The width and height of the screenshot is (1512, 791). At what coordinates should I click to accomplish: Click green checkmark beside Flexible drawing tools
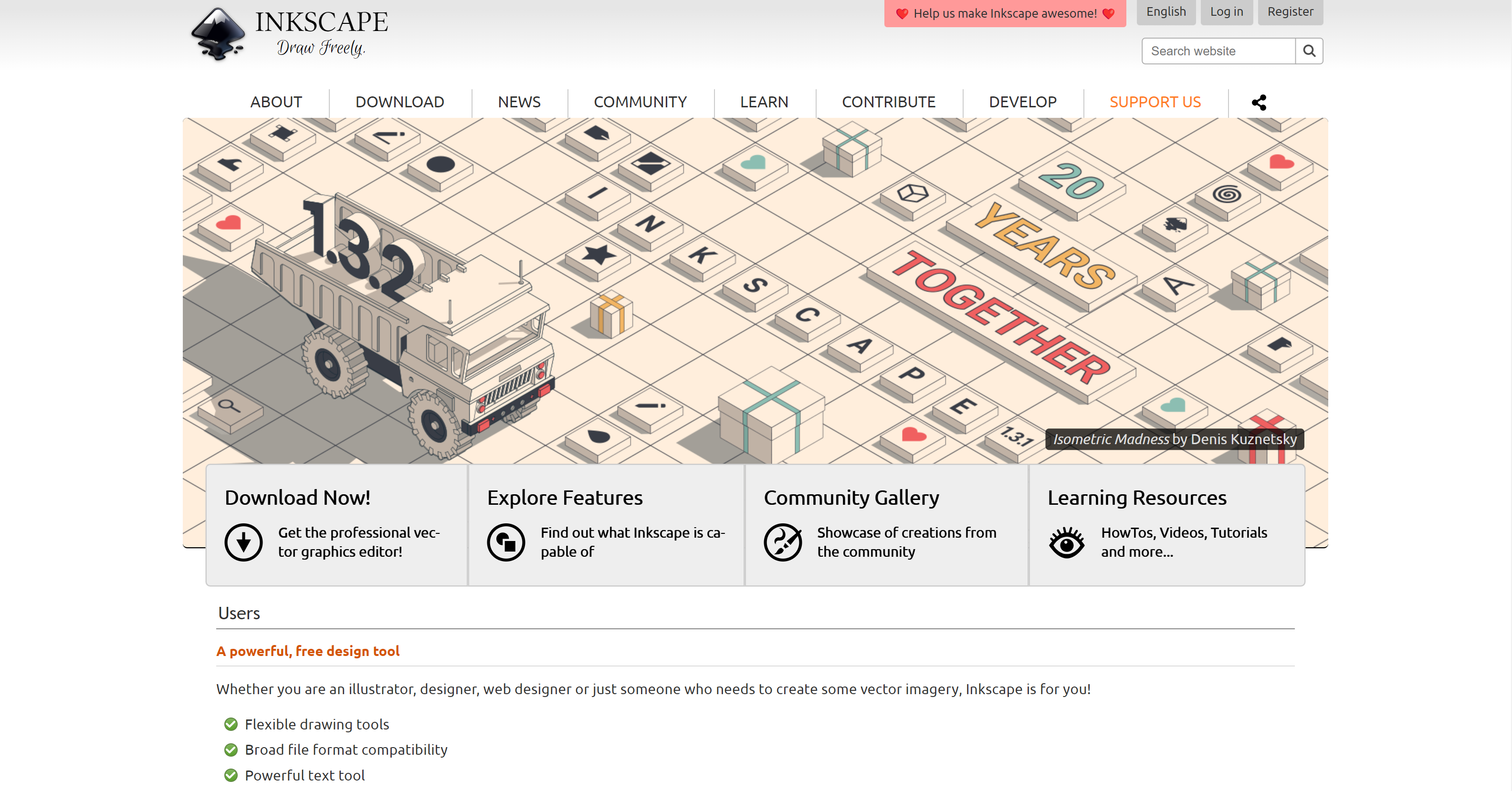click(x=231, y=724)
